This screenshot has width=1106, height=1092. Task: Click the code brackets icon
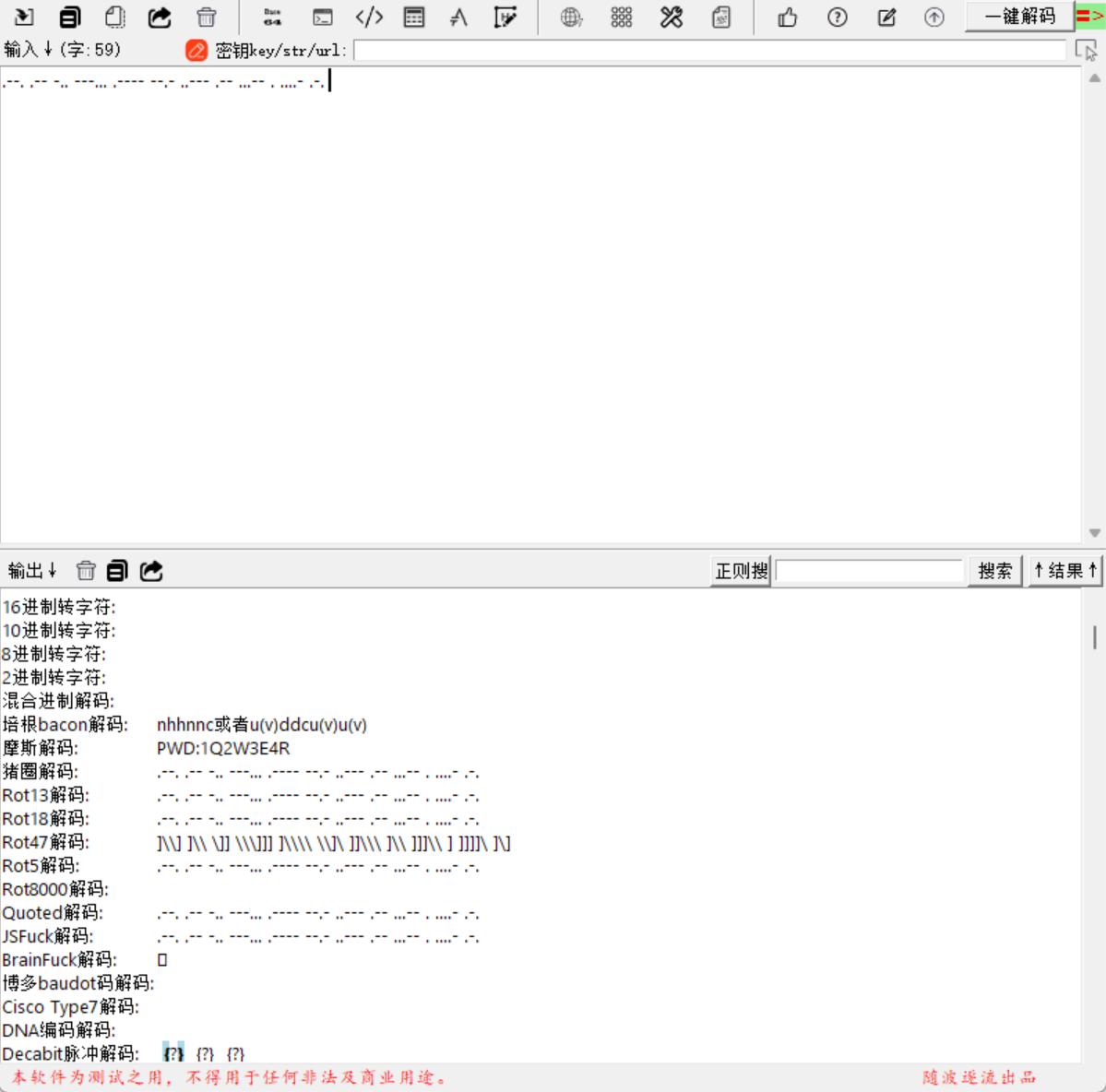point(369,17)
